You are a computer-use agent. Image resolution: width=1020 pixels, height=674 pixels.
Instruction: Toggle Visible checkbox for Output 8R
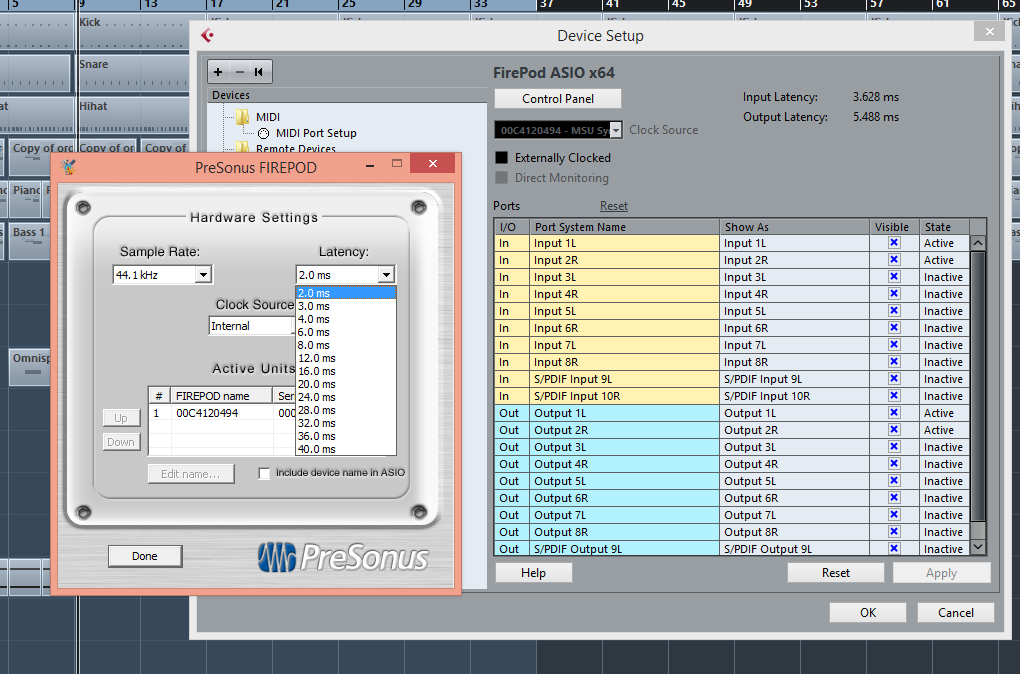coord(894,532)
